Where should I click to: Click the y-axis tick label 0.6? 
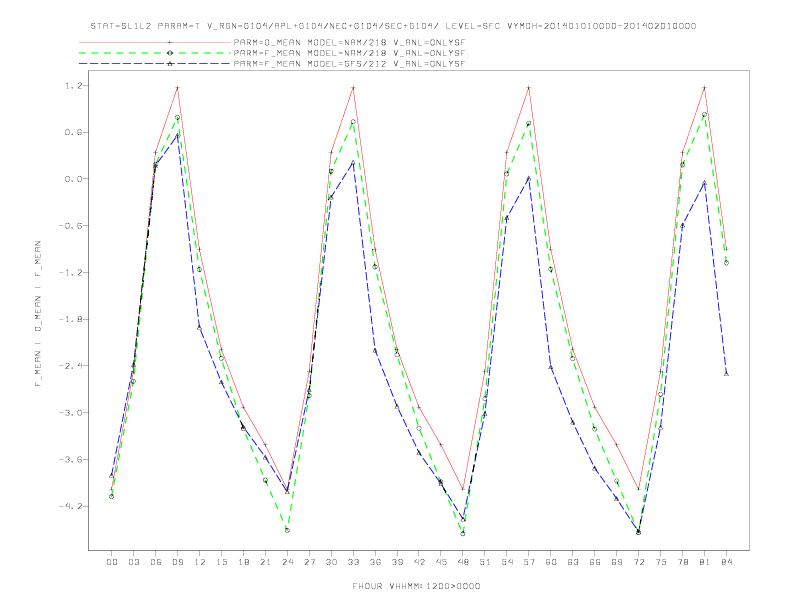coord(73,132)
